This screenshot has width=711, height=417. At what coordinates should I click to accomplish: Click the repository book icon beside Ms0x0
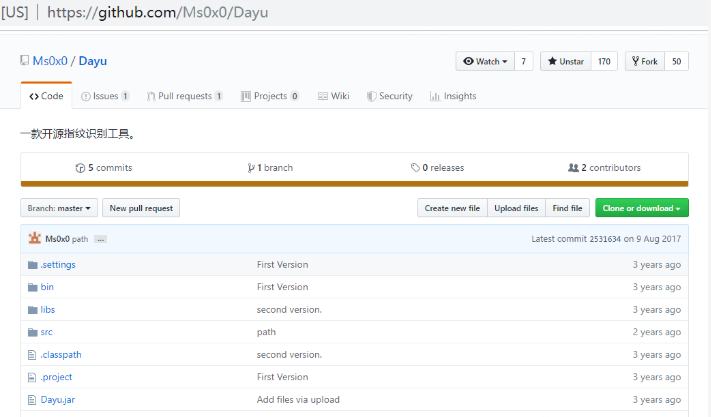pos(24,60)
